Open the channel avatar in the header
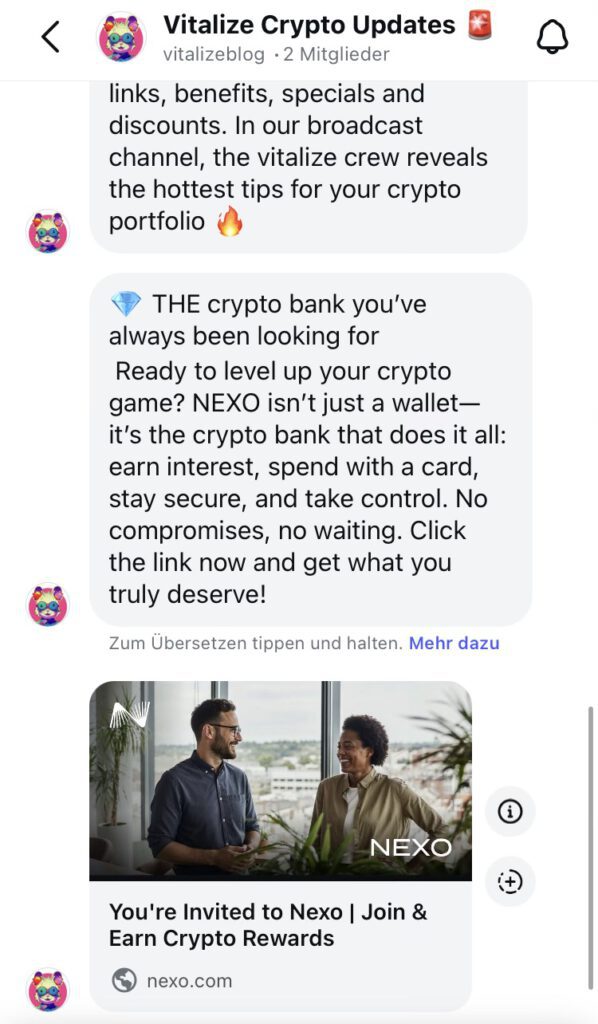The height and width of the screenshot is (1024, 598). coord(121,37)
